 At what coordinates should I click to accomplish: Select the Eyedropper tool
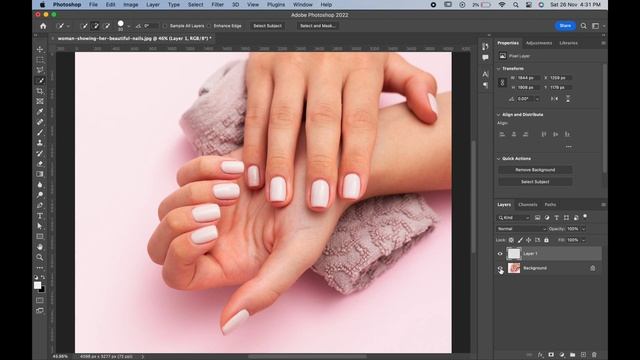tap(40, 111)
